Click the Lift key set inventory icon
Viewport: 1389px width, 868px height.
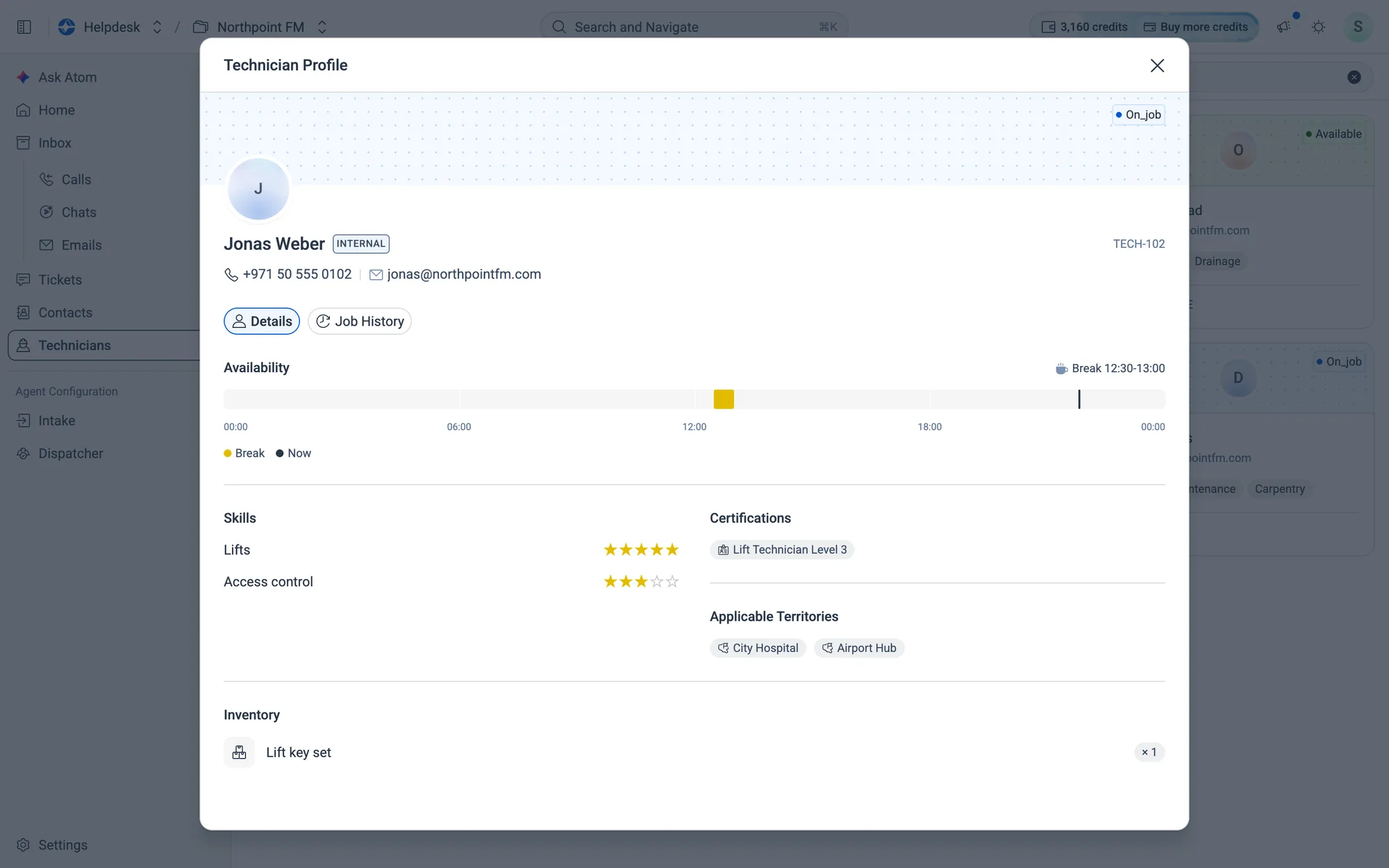click(x=239, y=752)
